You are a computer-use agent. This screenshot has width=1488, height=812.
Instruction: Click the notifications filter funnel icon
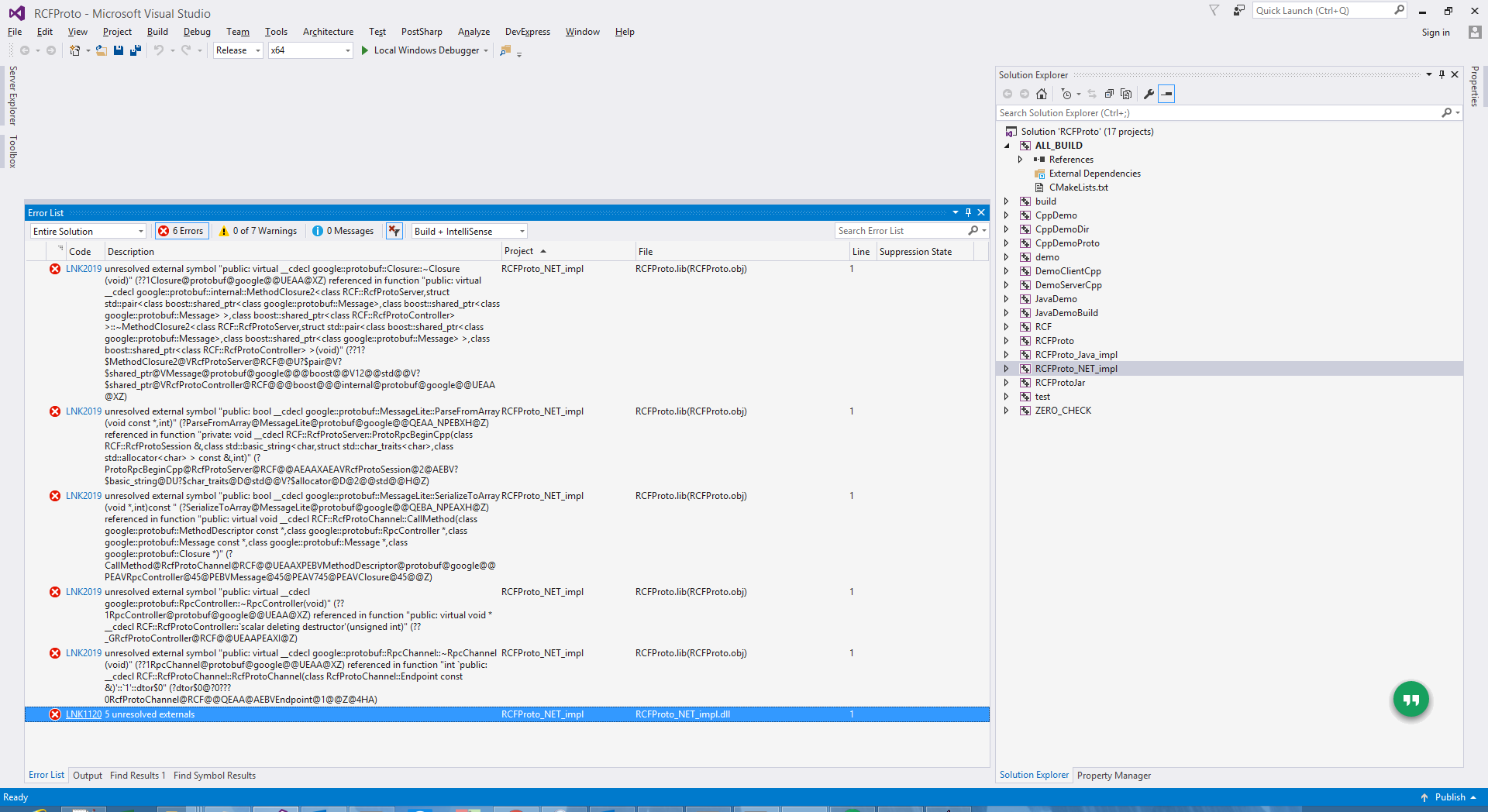pyautogui.click(x=1214, y=11)
